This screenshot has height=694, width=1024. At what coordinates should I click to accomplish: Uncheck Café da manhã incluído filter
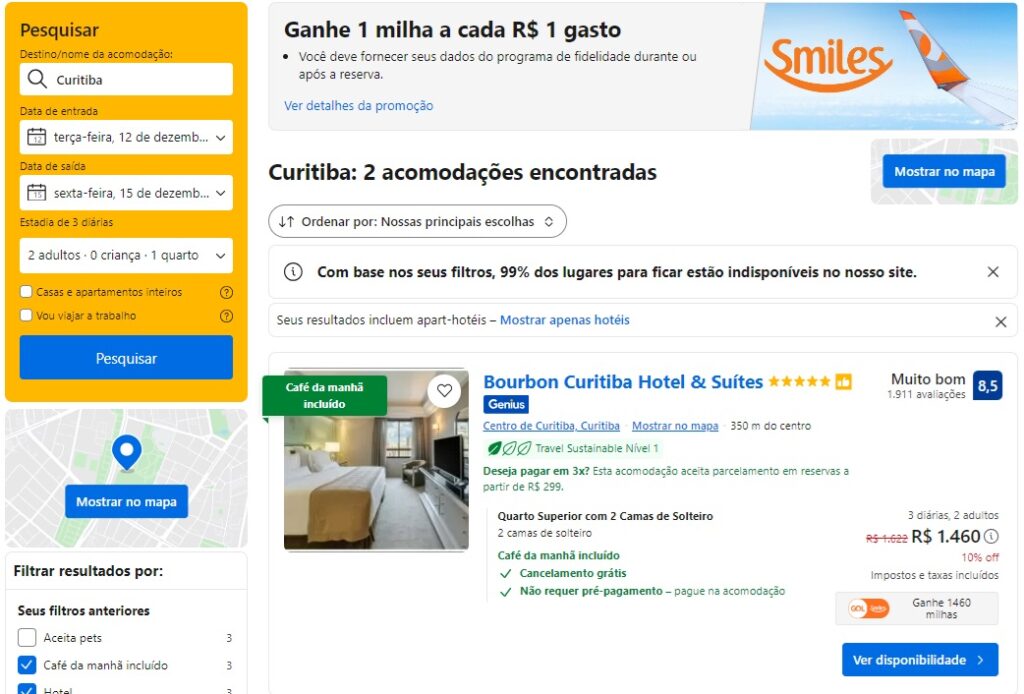pos(27,665)
